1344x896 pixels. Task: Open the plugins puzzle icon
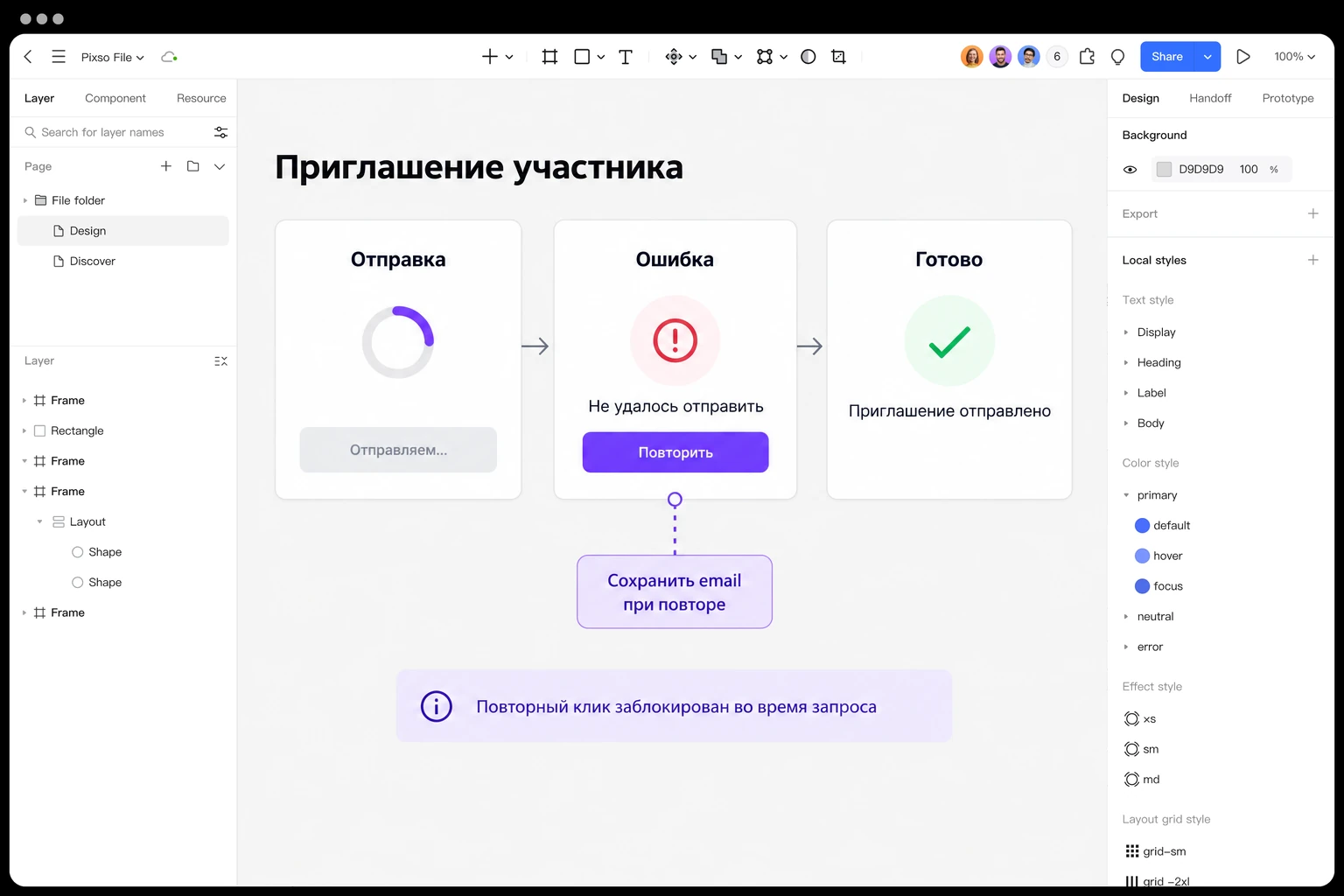tap(1087, 57)
